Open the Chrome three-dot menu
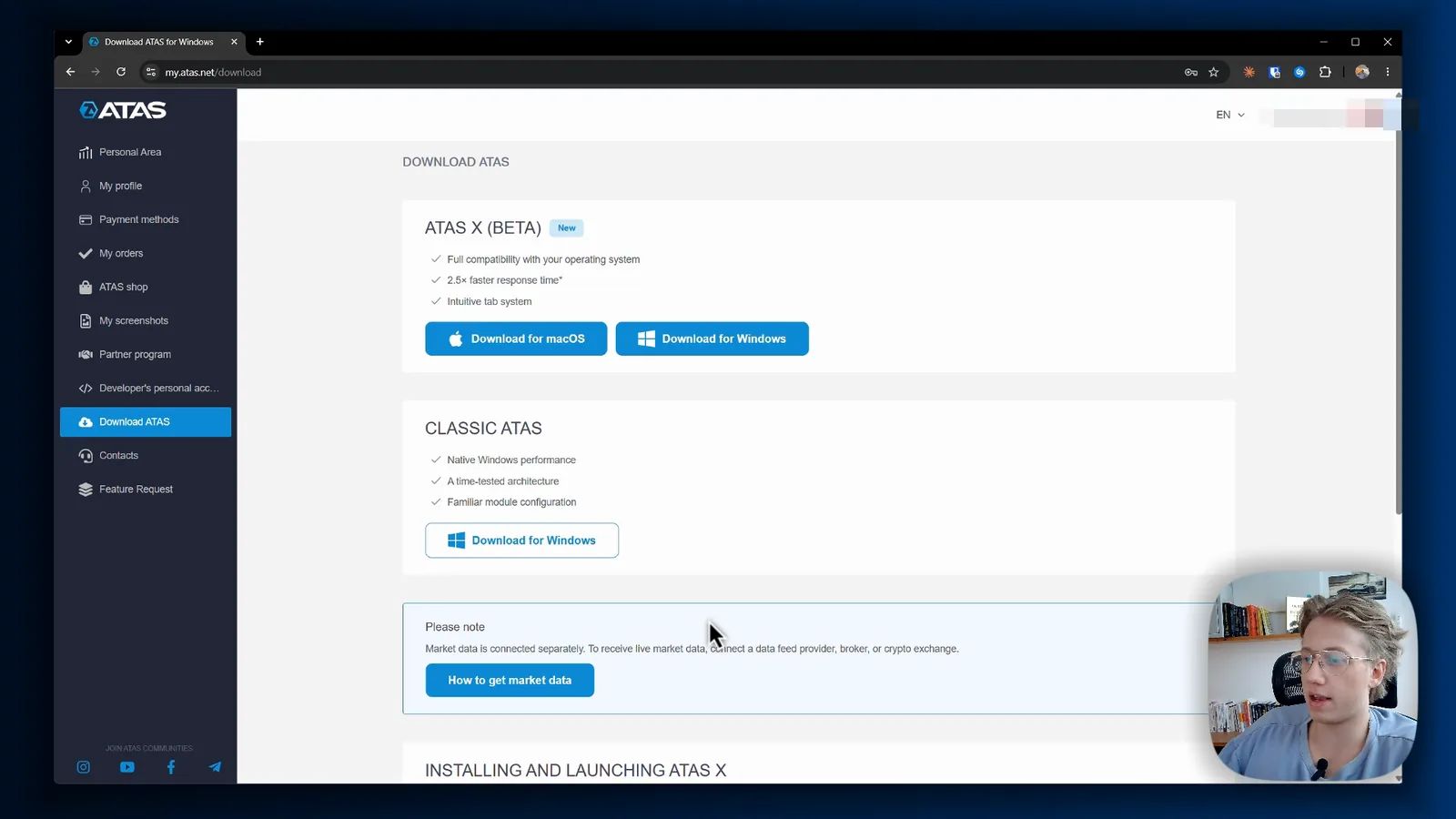The image size is (1456, 819). 1388,72
